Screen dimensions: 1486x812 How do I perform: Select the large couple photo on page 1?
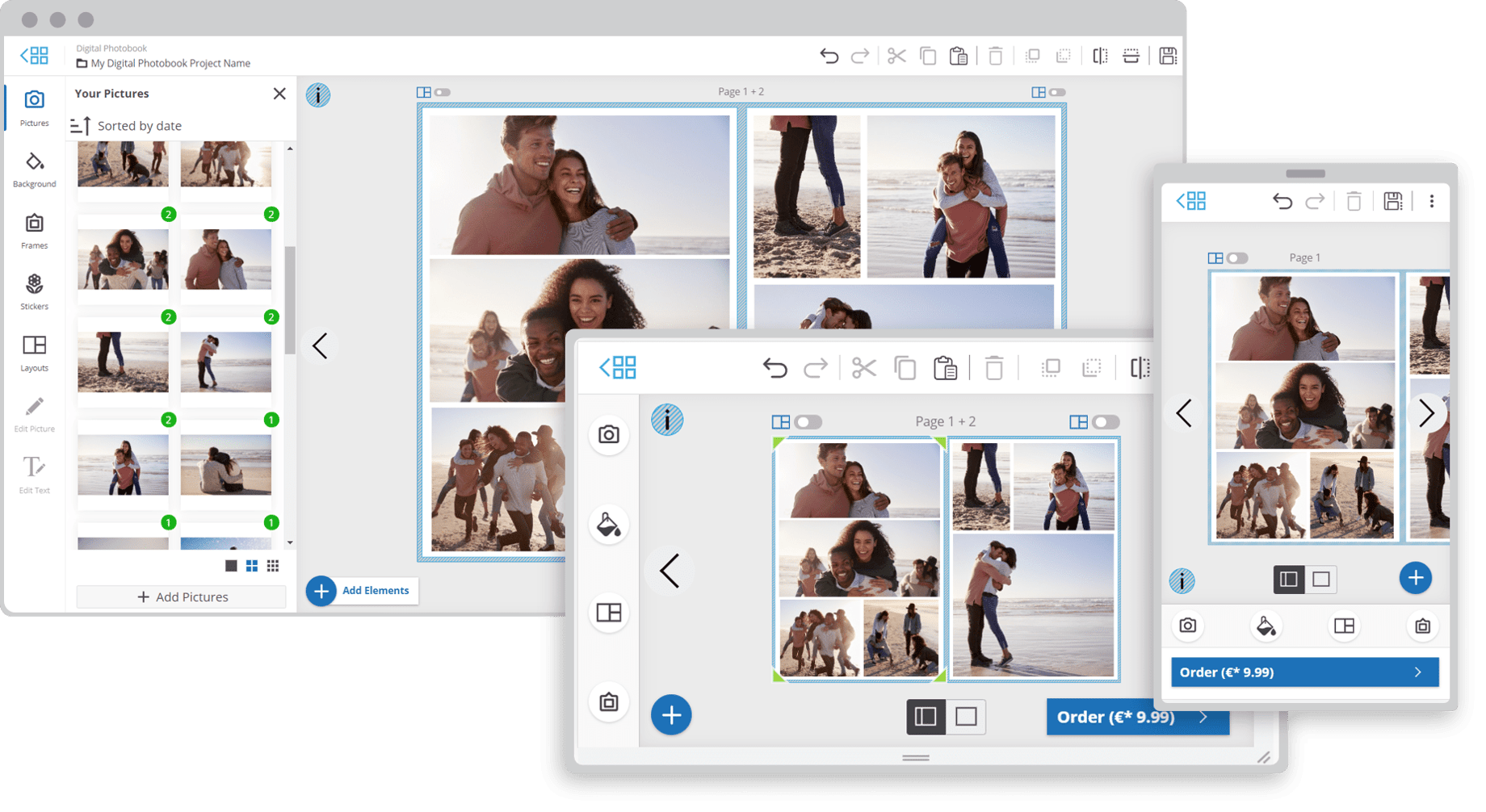579,185
